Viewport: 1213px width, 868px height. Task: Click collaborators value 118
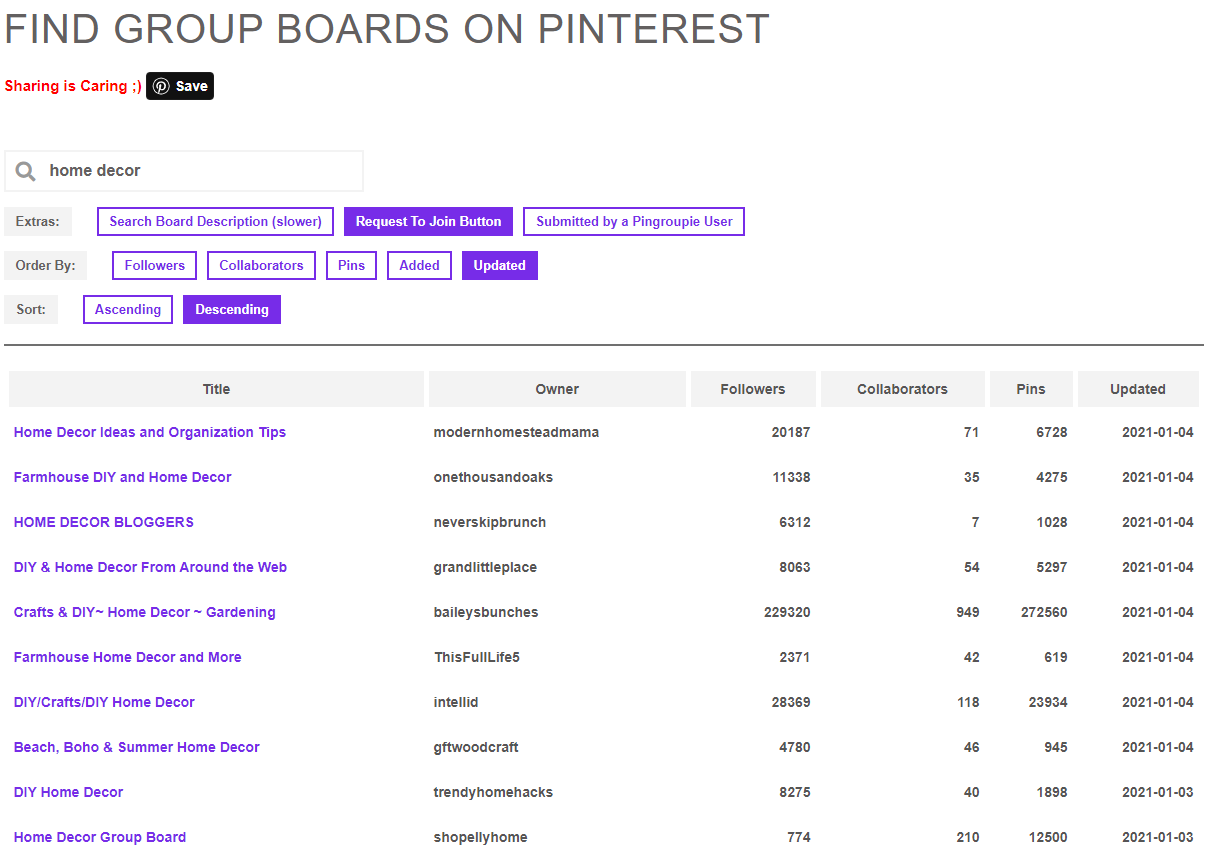point(968,703)
